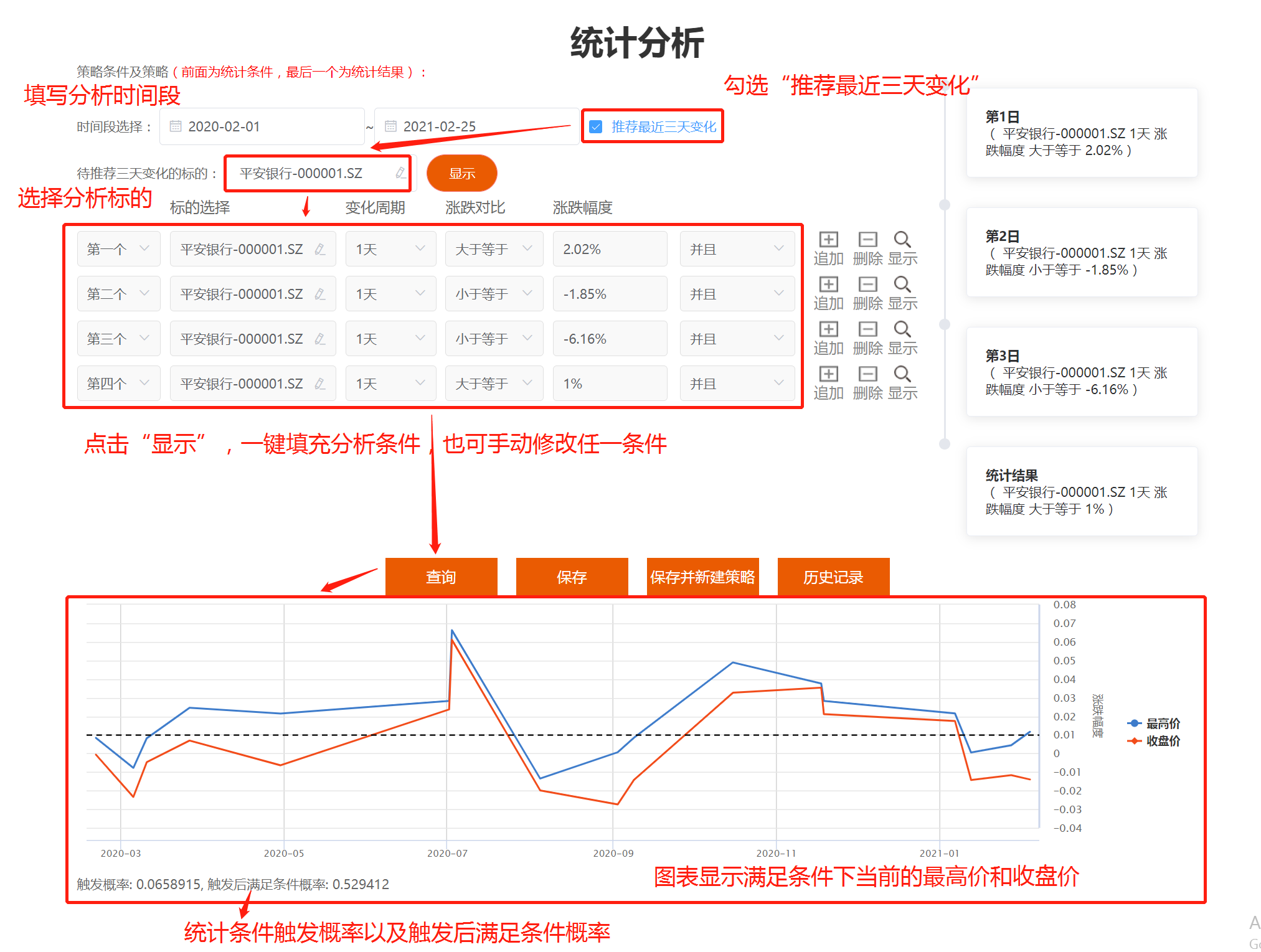Expand the 并且 logic dropdown in third row
This screenshot has width=1261, height=952.
click(736, 339)
